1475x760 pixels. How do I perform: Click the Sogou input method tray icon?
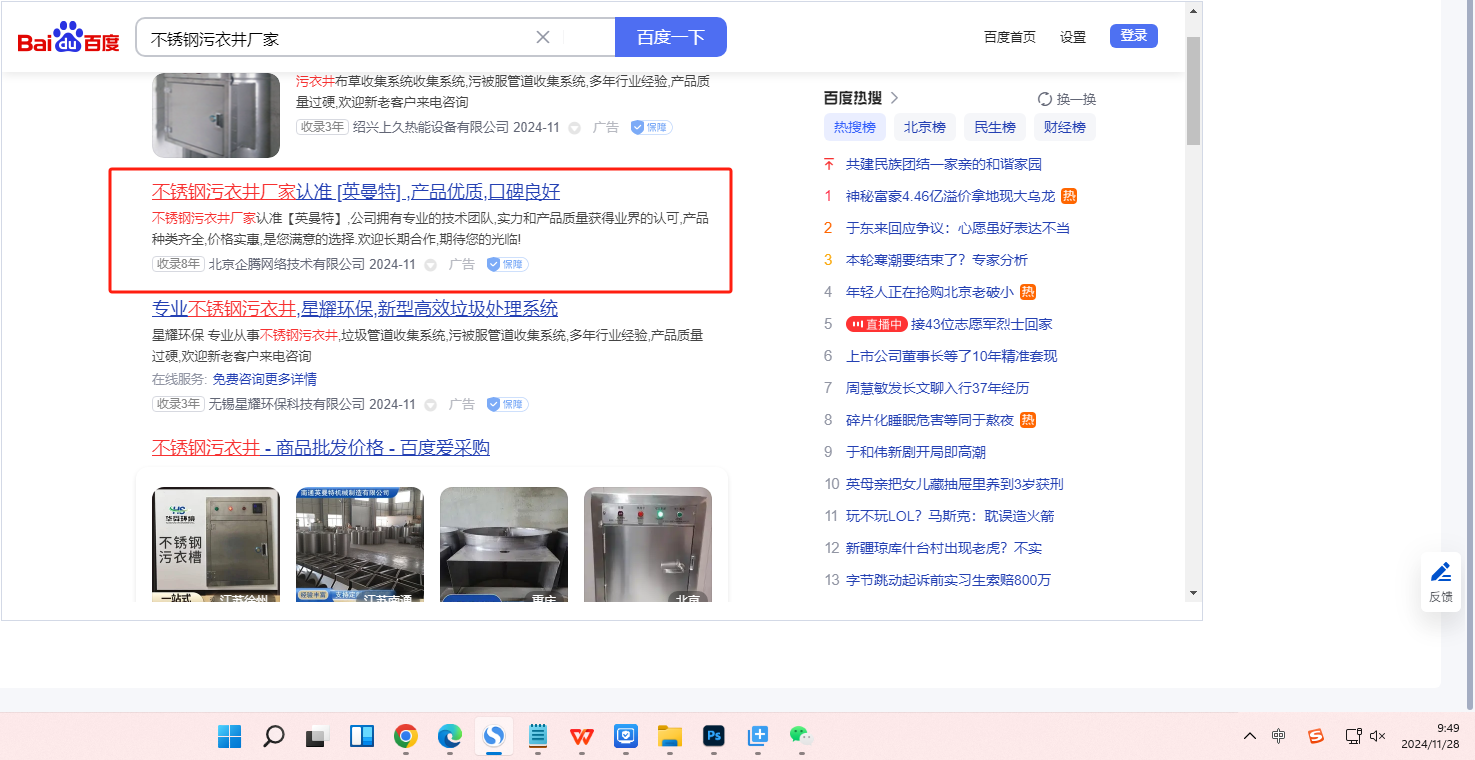(1316, 737)
